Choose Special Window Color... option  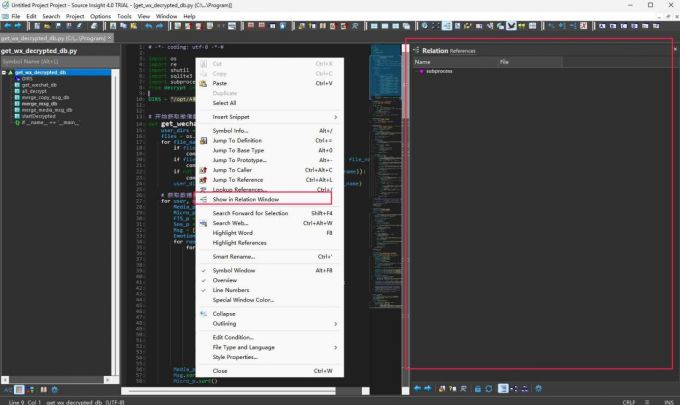point(243,300)
